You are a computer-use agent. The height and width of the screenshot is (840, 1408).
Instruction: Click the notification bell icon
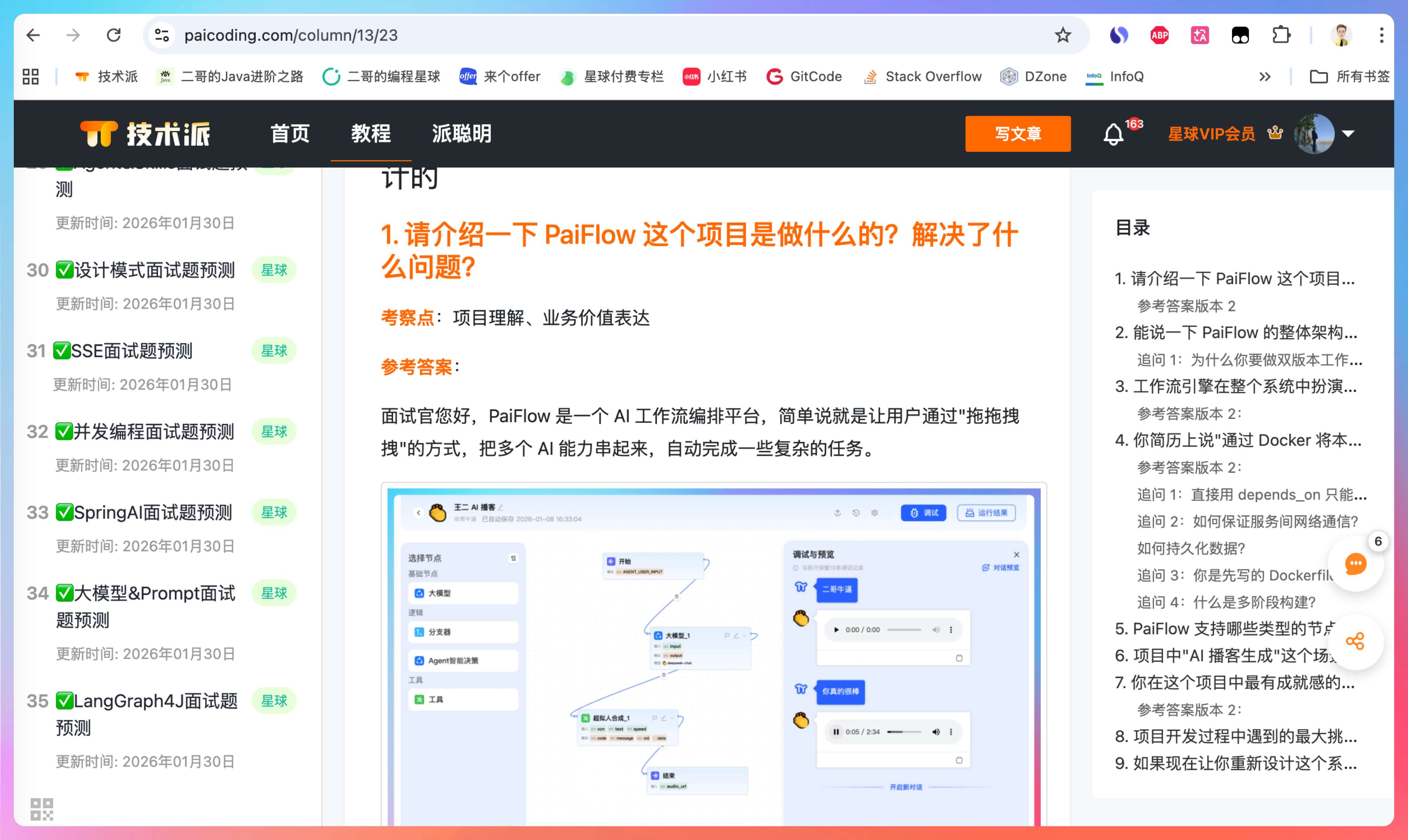coord(1113,134)
